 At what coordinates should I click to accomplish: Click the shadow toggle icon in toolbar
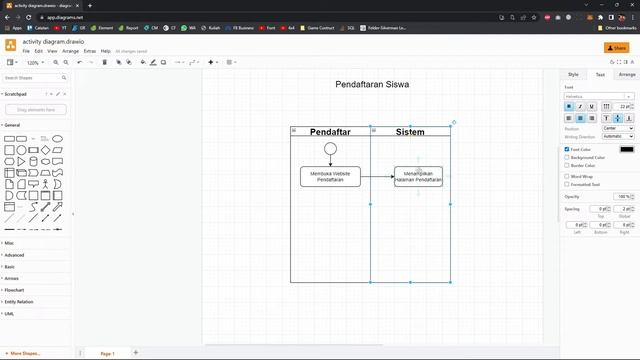[x=163, y=62]
